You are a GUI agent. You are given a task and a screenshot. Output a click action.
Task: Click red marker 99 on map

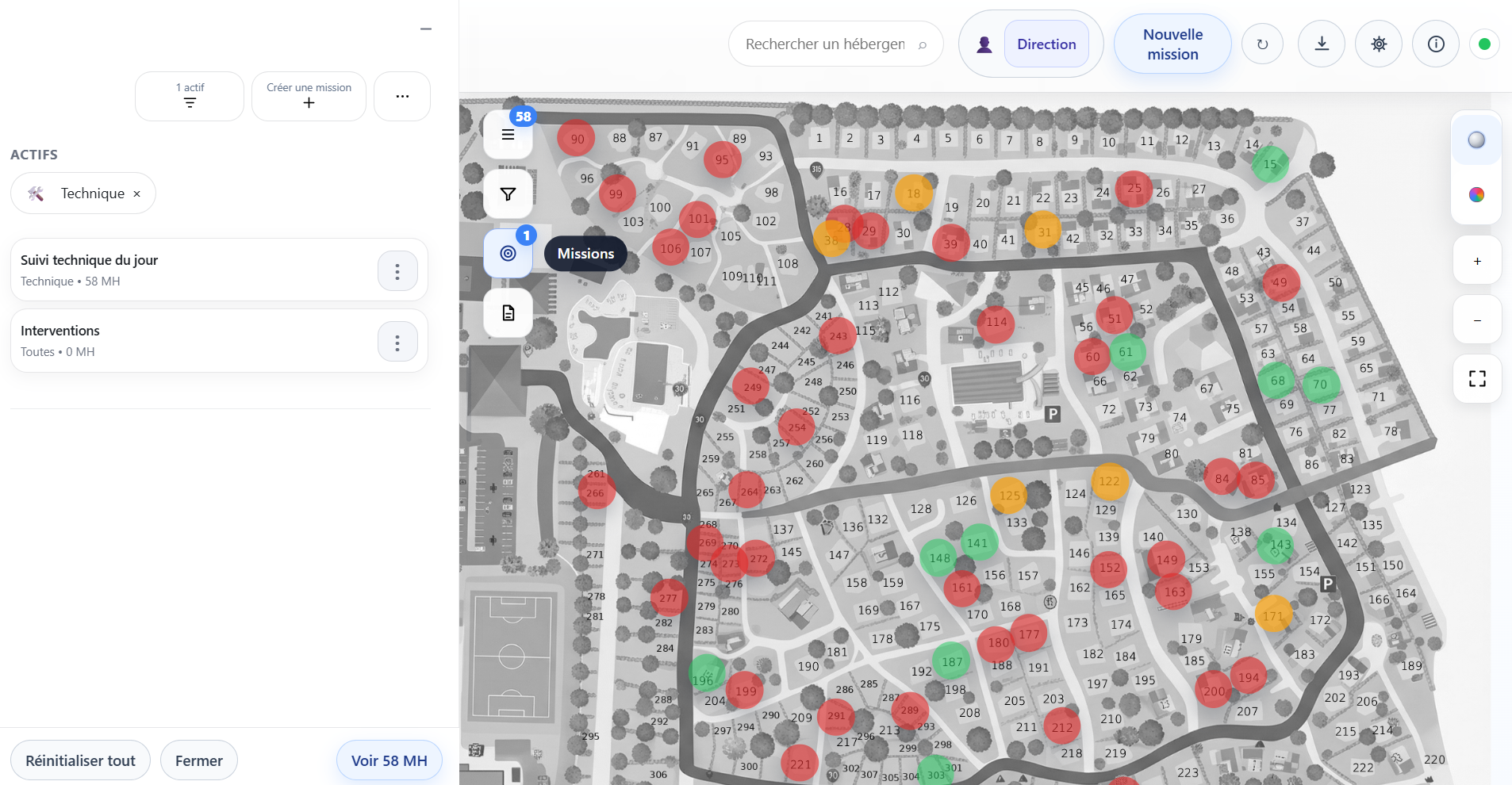coord(616,193)
